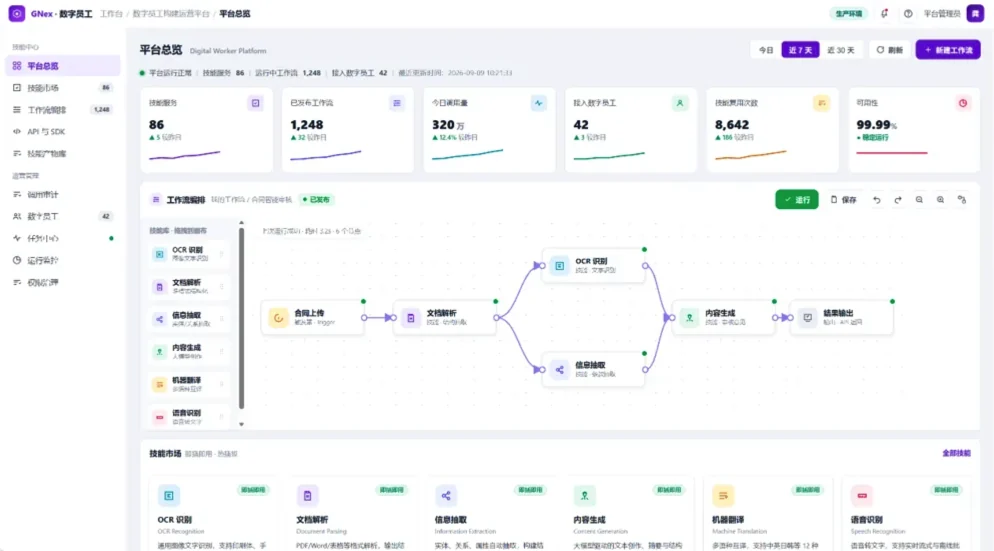This screenshot has width=994, height=551.
Task: Click the 信息抽取 node on the canvas
Action: pos(593,370)
